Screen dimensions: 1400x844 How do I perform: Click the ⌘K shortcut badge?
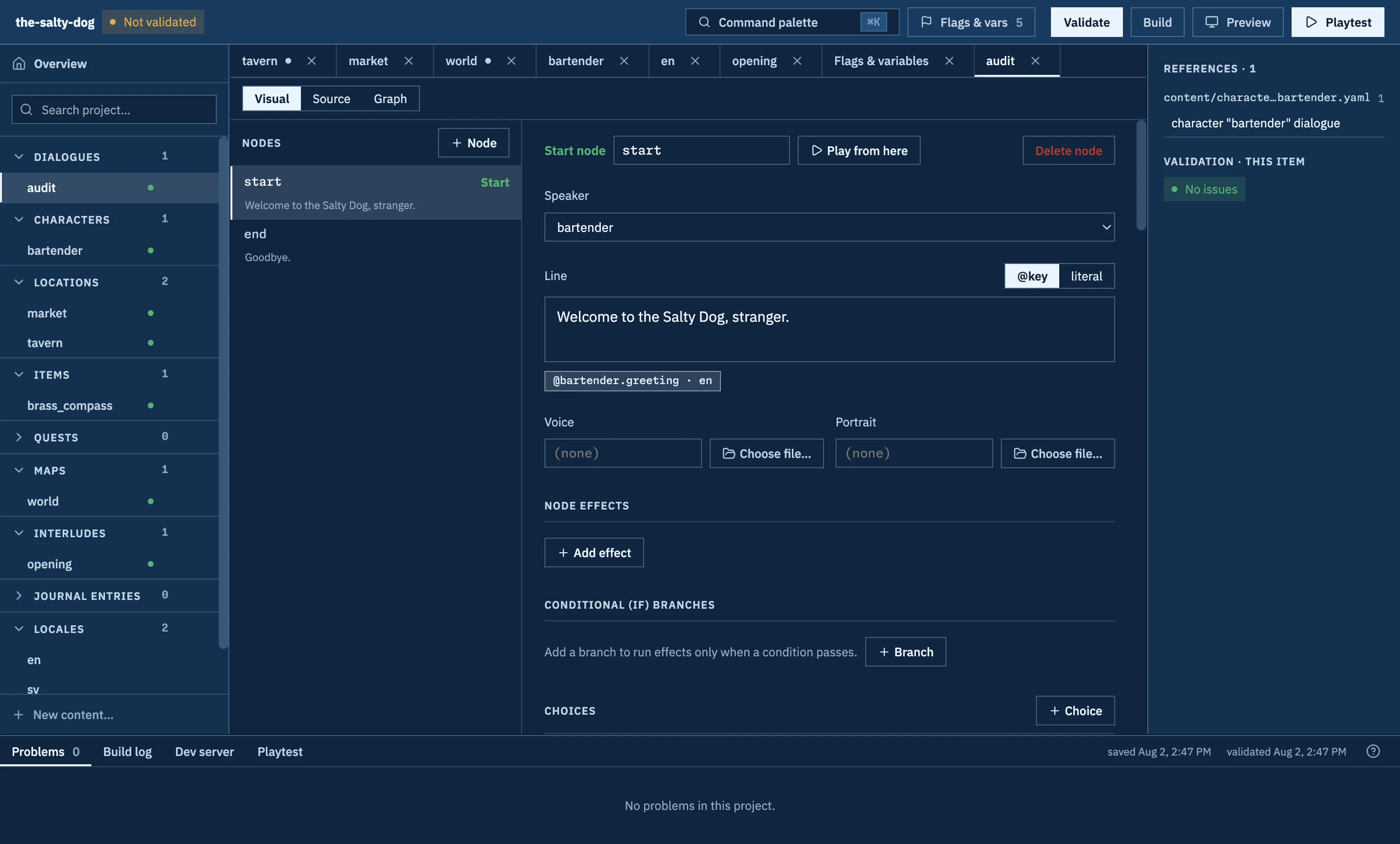coord(873,22)
